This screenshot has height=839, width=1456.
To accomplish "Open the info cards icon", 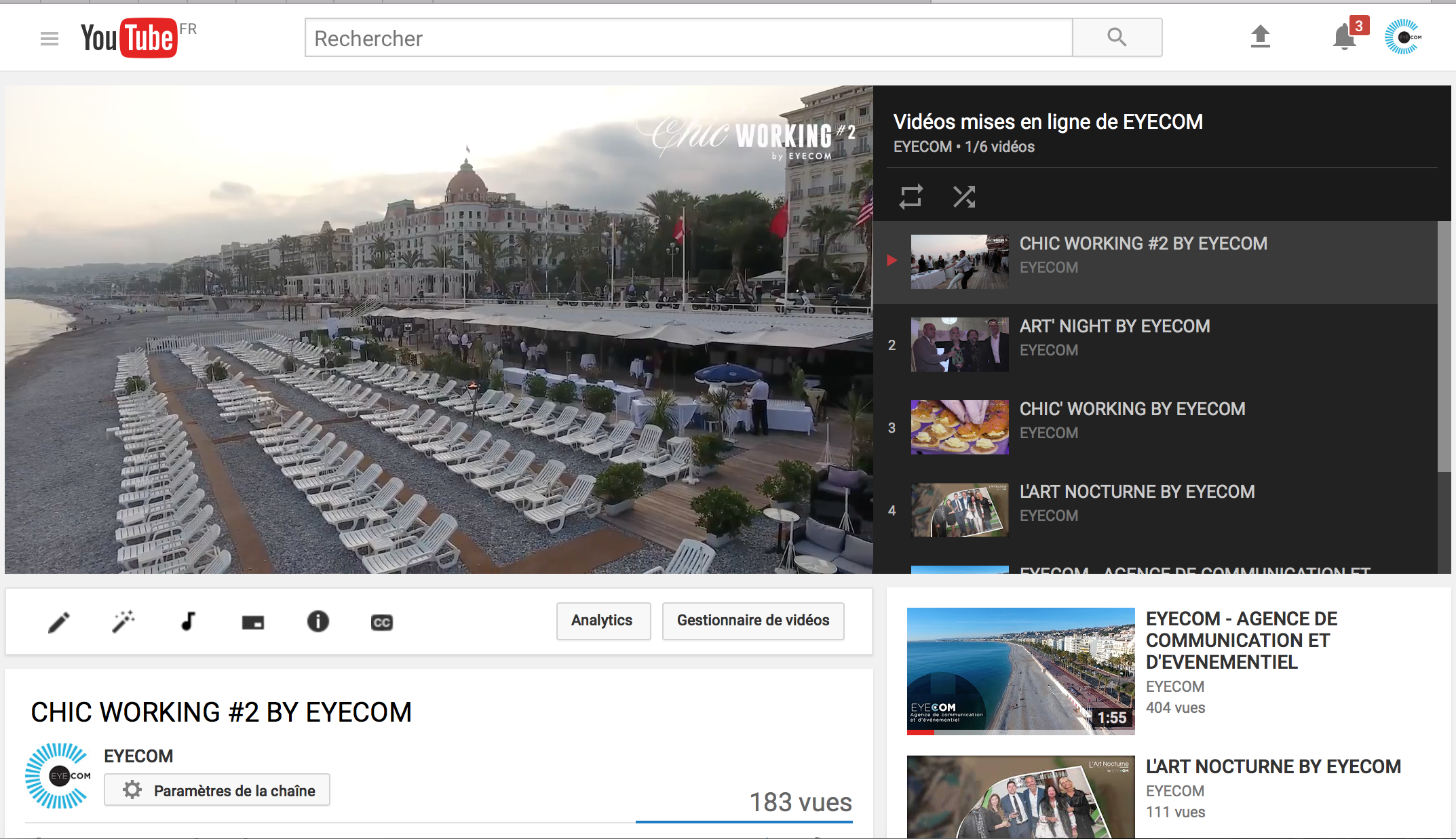I will point(318,621).
